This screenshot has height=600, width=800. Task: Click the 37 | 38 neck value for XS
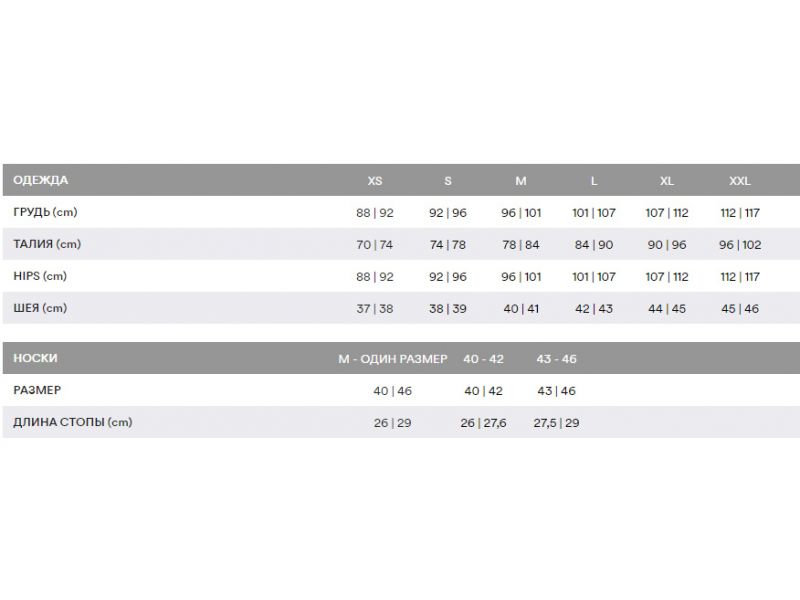(x=375, y=309)
